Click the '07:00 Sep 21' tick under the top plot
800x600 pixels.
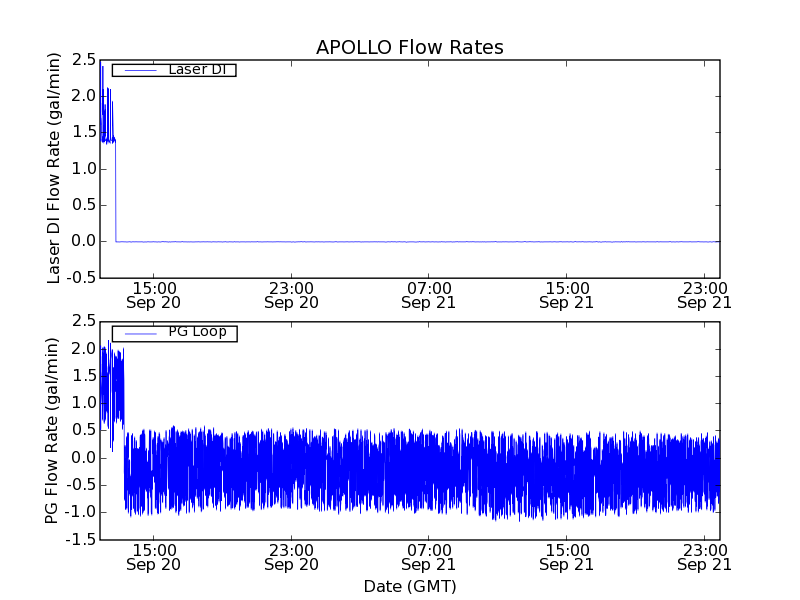429,295
